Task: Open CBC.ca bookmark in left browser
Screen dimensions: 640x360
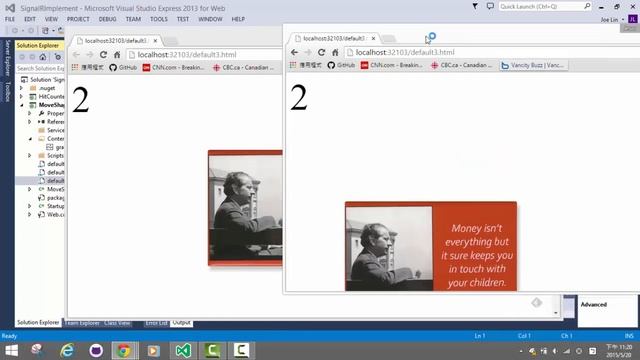Action: tap(243, 67)
